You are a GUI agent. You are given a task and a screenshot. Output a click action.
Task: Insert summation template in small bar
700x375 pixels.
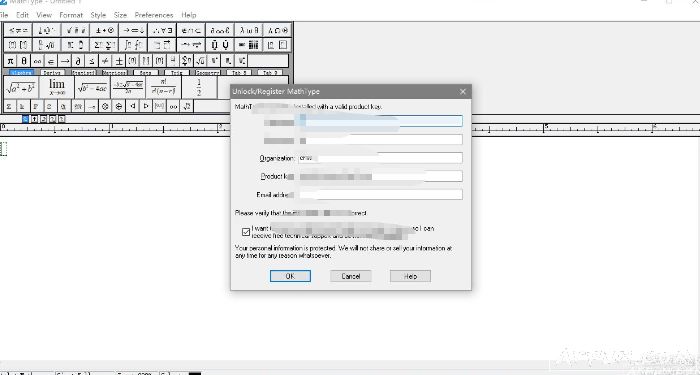[x=187, y=60]
